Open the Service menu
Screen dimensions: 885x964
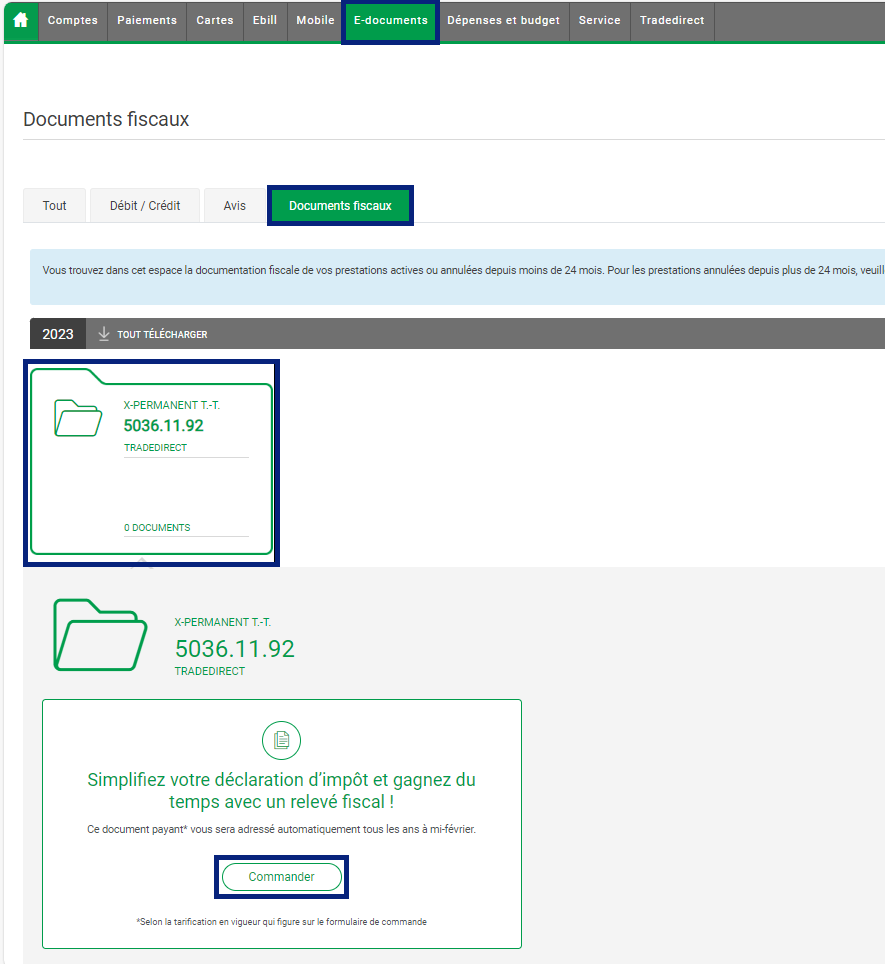click(x=599, y=20)
